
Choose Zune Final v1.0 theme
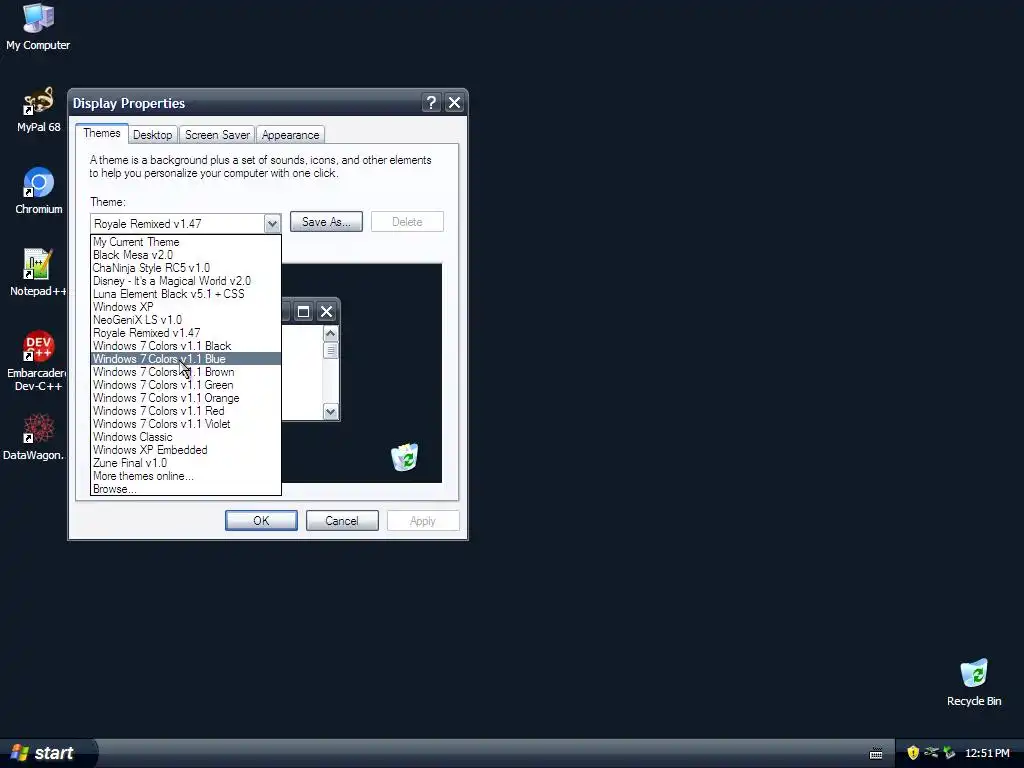pyautogui.click(x=186, y=463)
